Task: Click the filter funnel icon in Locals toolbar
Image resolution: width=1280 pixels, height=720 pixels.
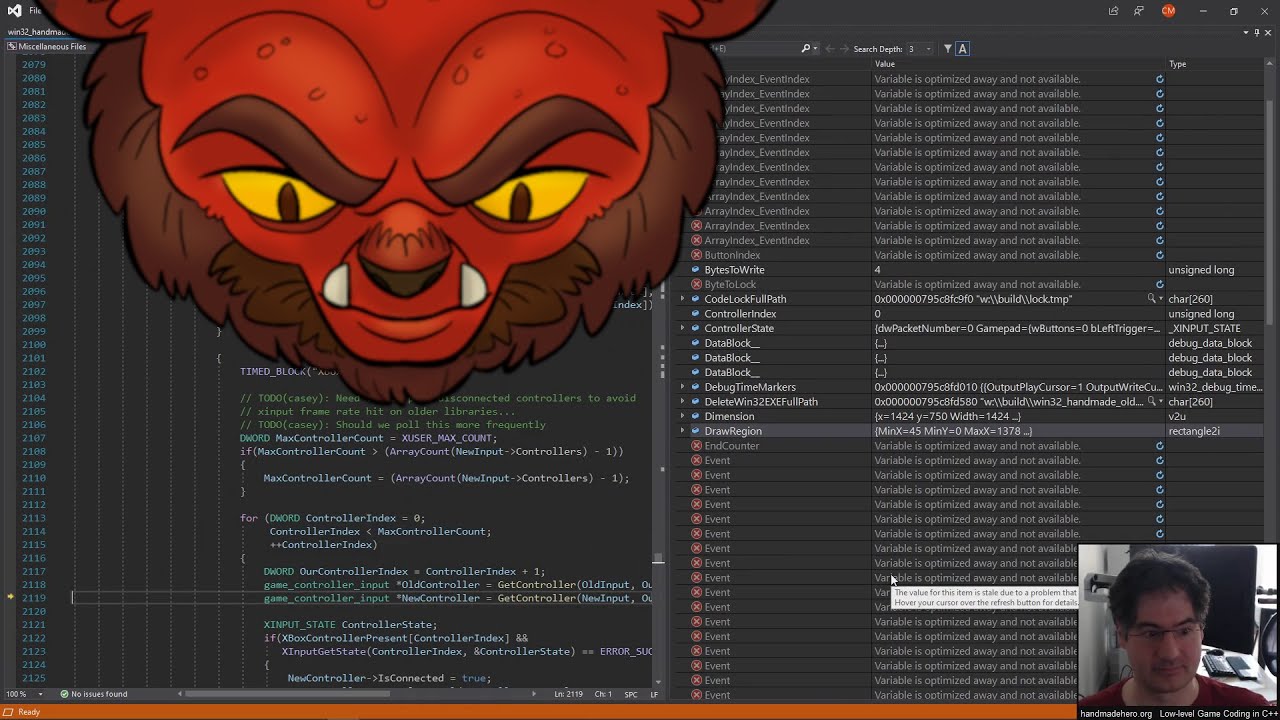Action: (x=947, y=49)
